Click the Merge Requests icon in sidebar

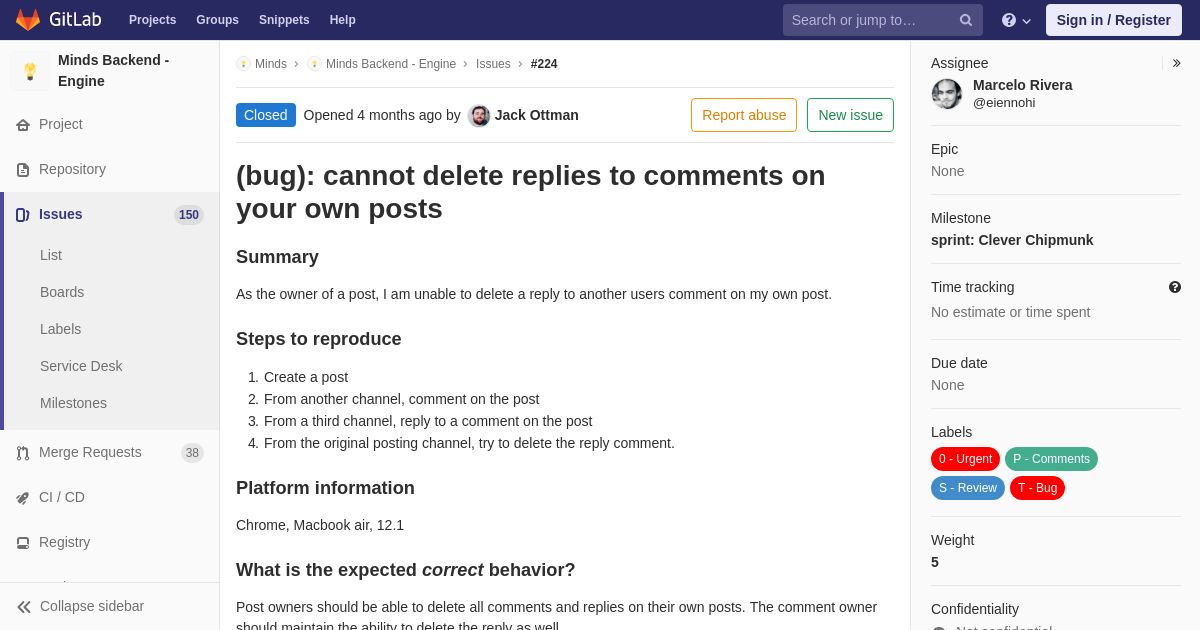point(23,453)
